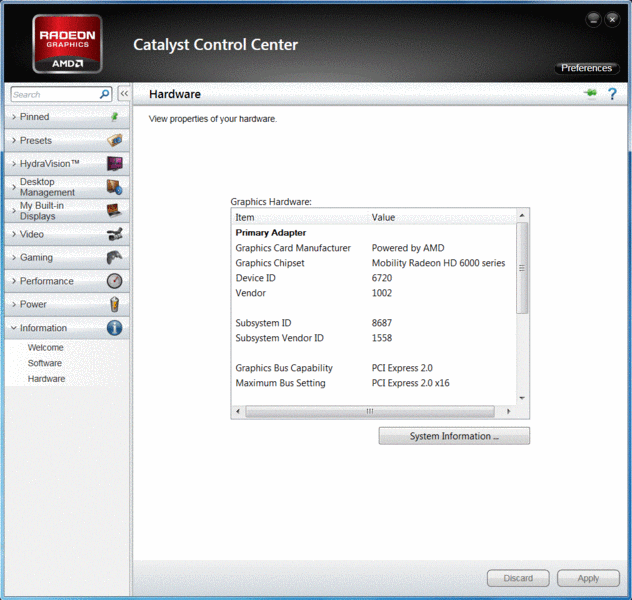Click the HydraVision monitor icon
Image resolution: width=632 pixels, height=600 pixels.
tap(115, 164)
